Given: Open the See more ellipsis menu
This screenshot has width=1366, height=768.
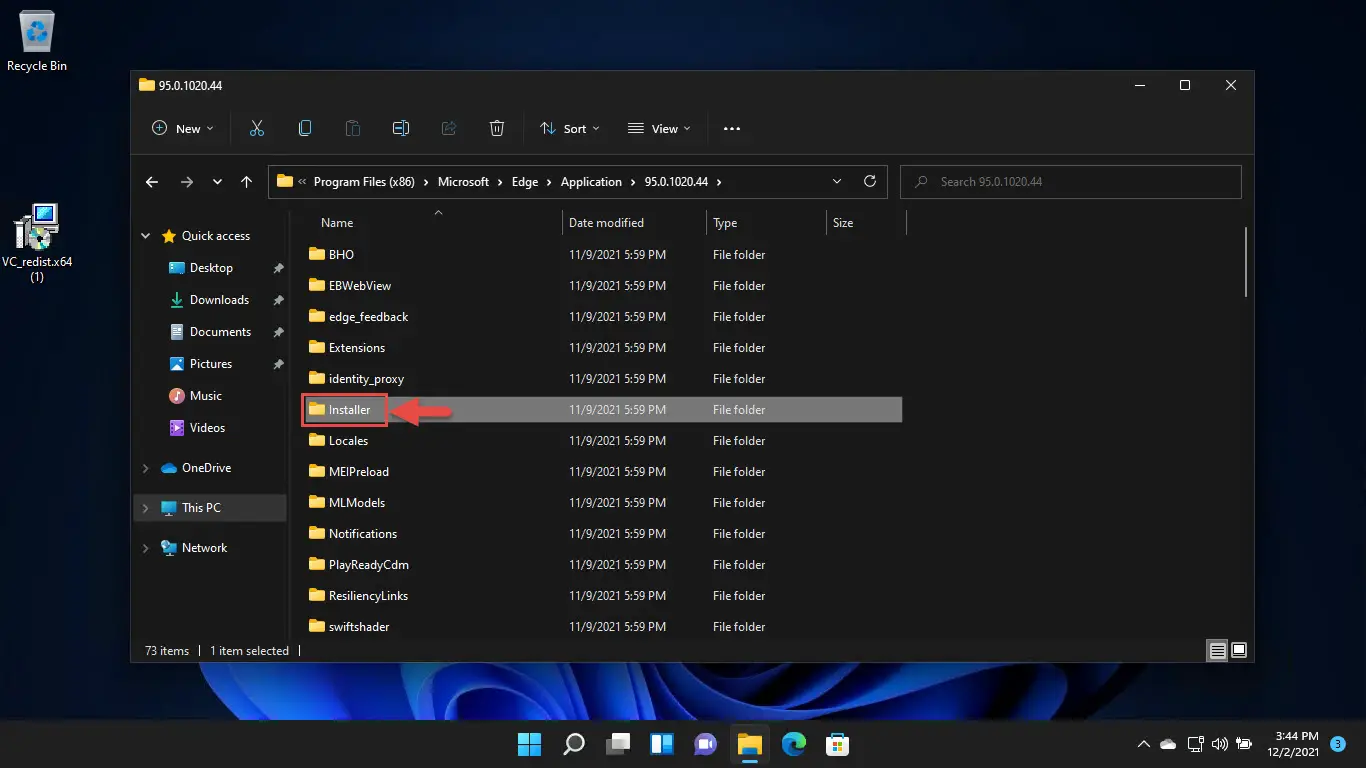Looking at the screenshot, I should click(x=732, y=128).
